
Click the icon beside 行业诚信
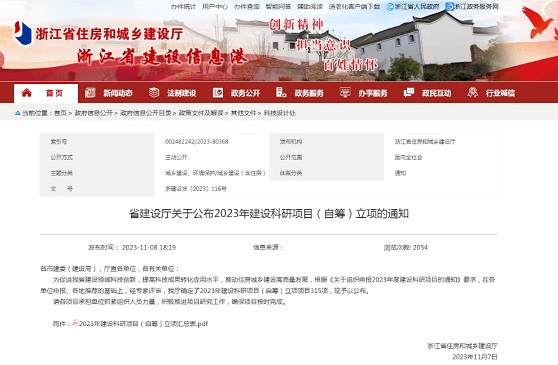pyautogui.click(x=473, y=92)
